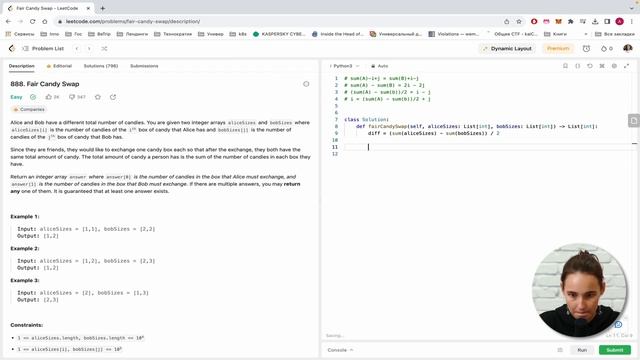Expand the bookmarks overflow chevron
Screen dimensions: 640x360
(x=586, y=34)
